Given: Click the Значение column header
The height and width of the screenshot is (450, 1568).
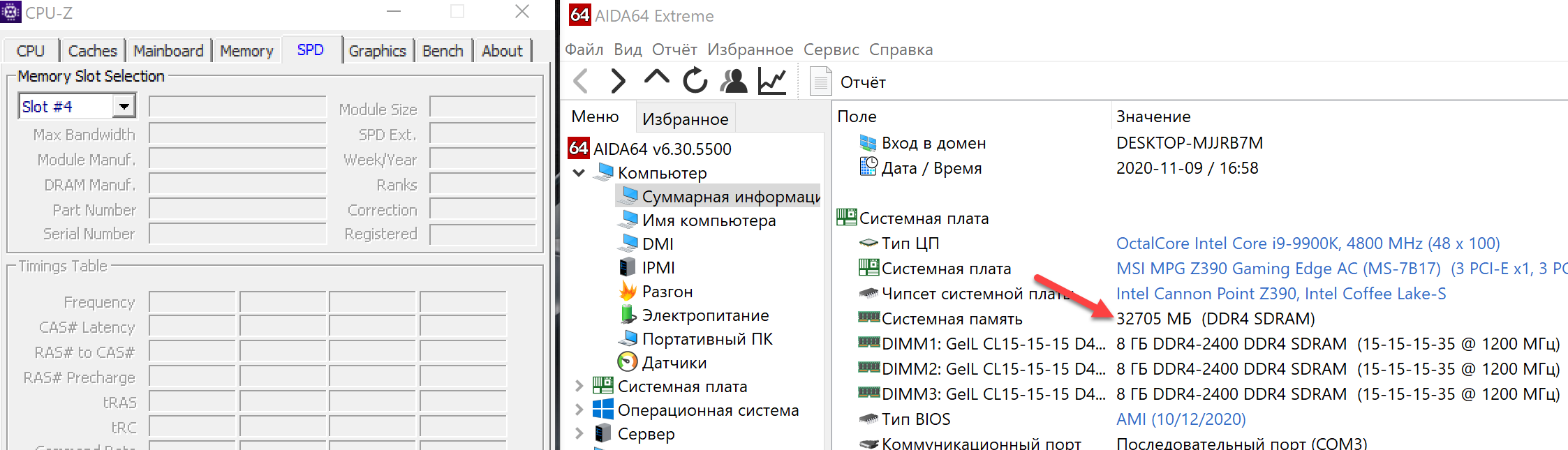Looking at the screenshot, I should tap(1153, 117).
